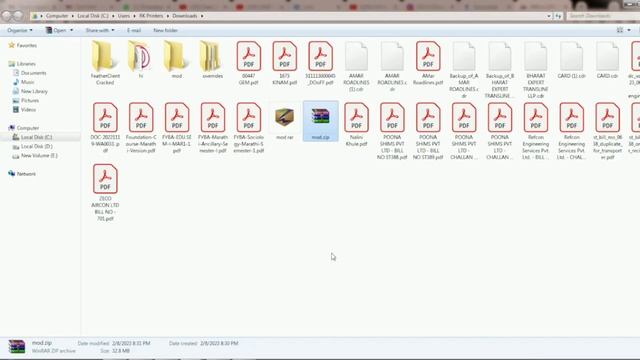The width and height of the screenshot is (640, 360).
Task: Select the CARD (1).cdr file
Action: [x=572, y=60]
